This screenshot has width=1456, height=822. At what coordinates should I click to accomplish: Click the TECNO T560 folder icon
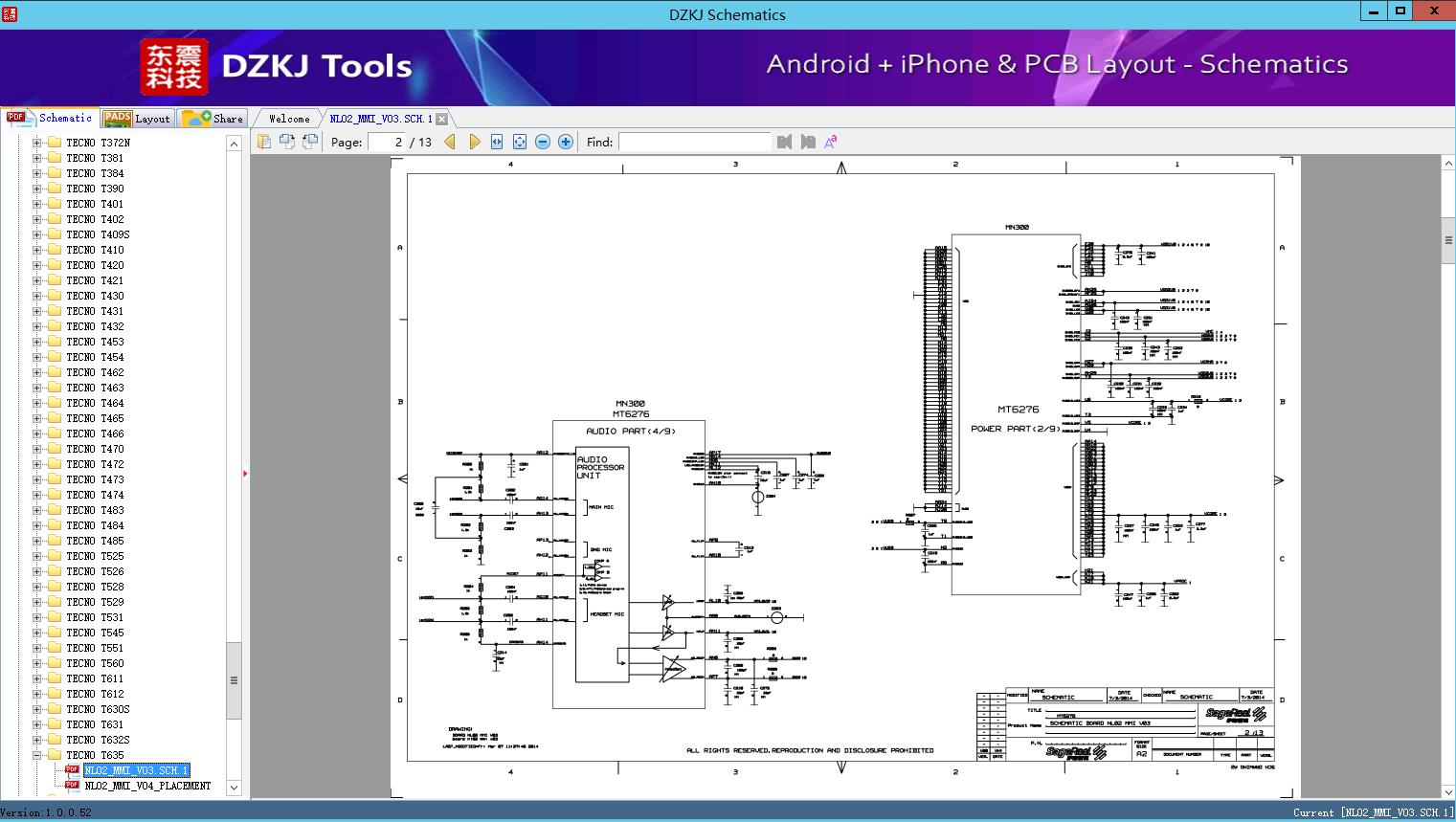point(55,663)
